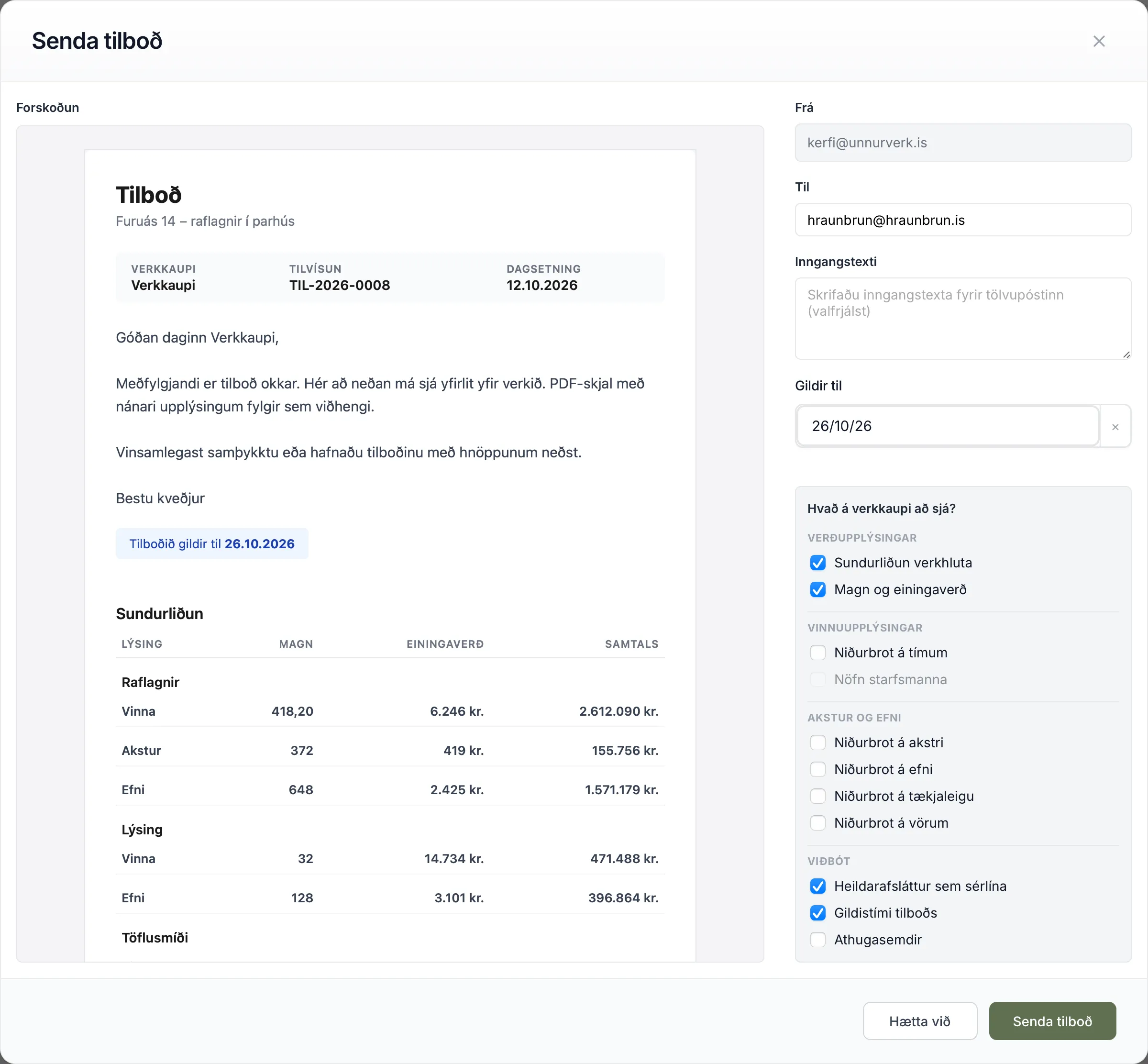Click into the Inngangstexti textarea
1148x1064 pixels.
[x=962, y=319]
